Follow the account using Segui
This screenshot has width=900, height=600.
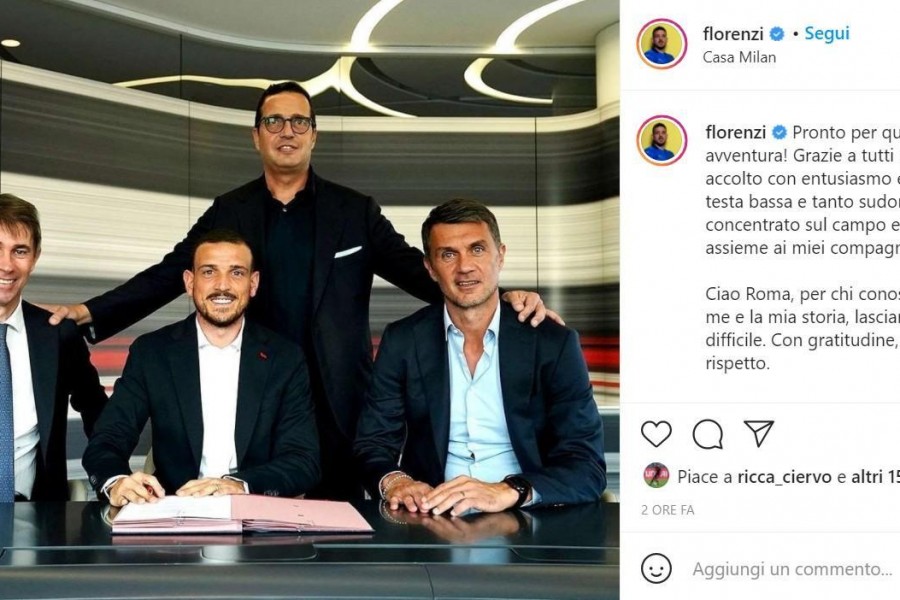click(827, 33)
